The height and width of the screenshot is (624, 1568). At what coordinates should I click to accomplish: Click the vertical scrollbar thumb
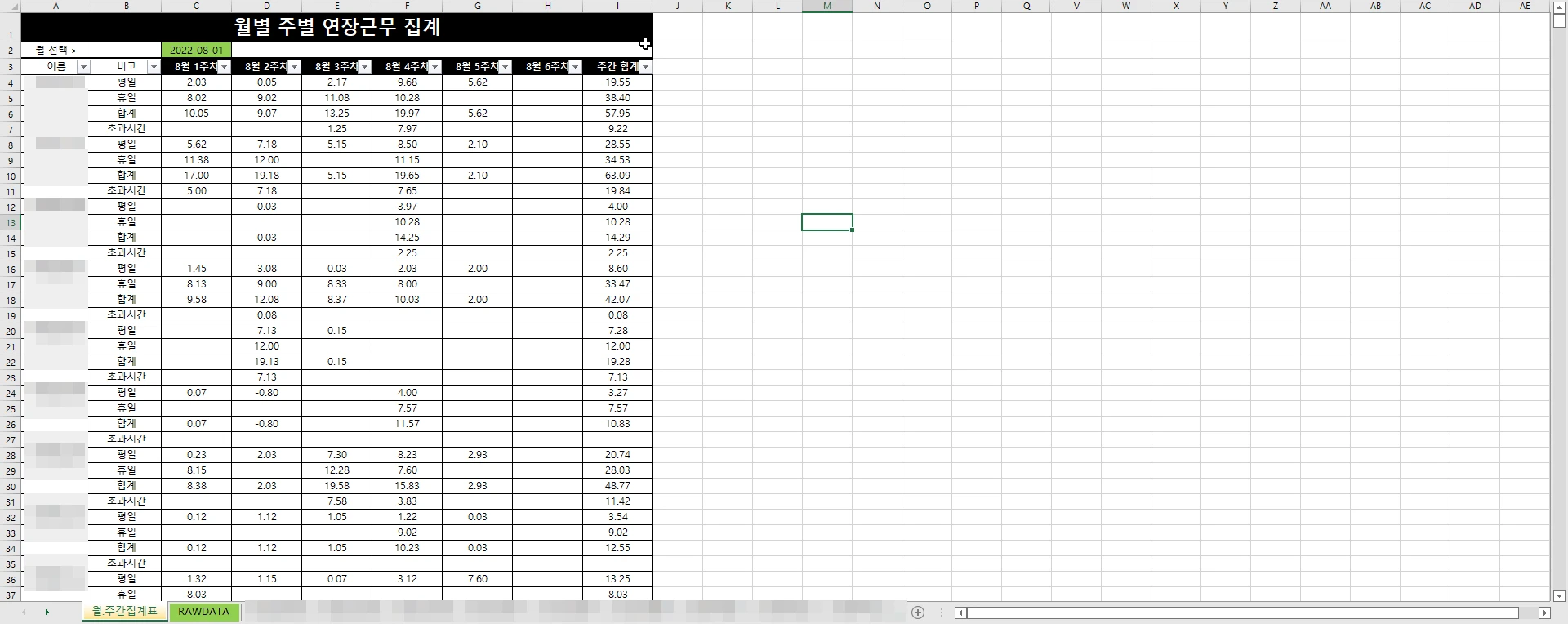click(x=1559, y=21)
